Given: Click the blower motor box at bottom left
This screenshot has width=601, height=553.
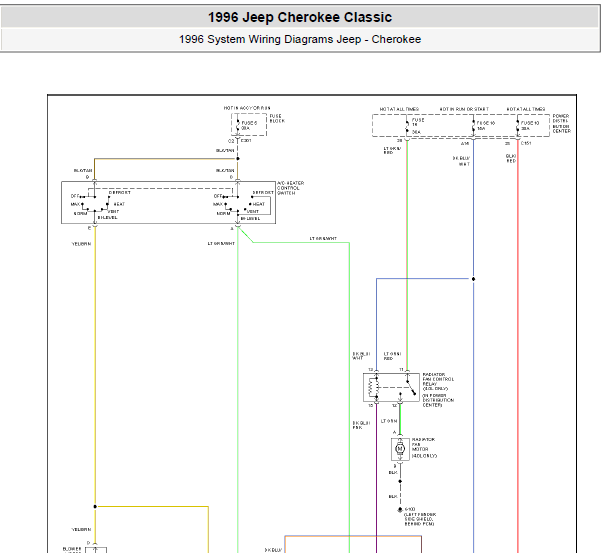Looking at the screenshot, I should [x=96, y=550].
